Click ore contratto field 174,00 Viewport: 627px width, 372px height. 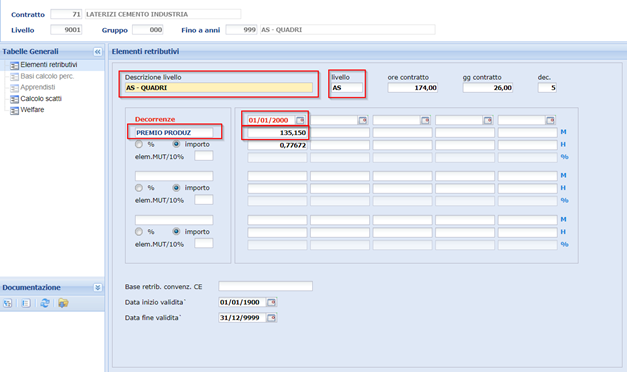(x=413, y=88)
